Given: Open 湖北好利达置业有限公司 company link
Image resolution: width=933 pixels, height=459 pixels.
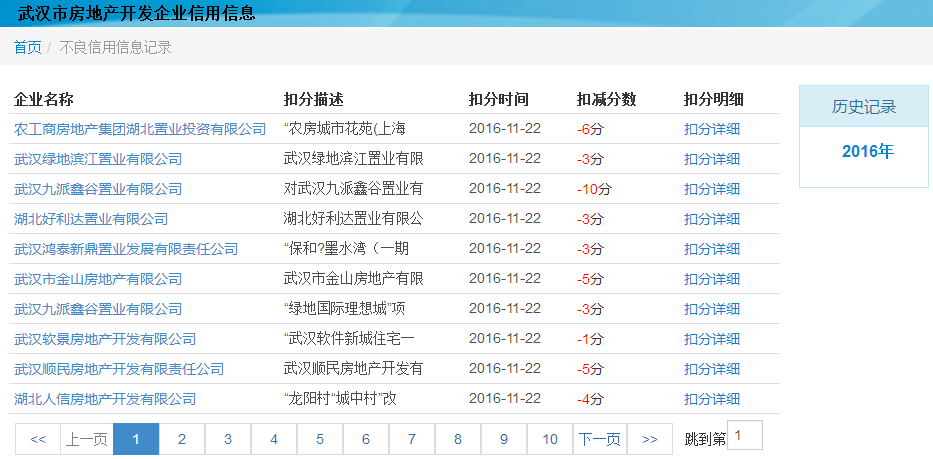Looking at the screenshot, I should 91,219.
